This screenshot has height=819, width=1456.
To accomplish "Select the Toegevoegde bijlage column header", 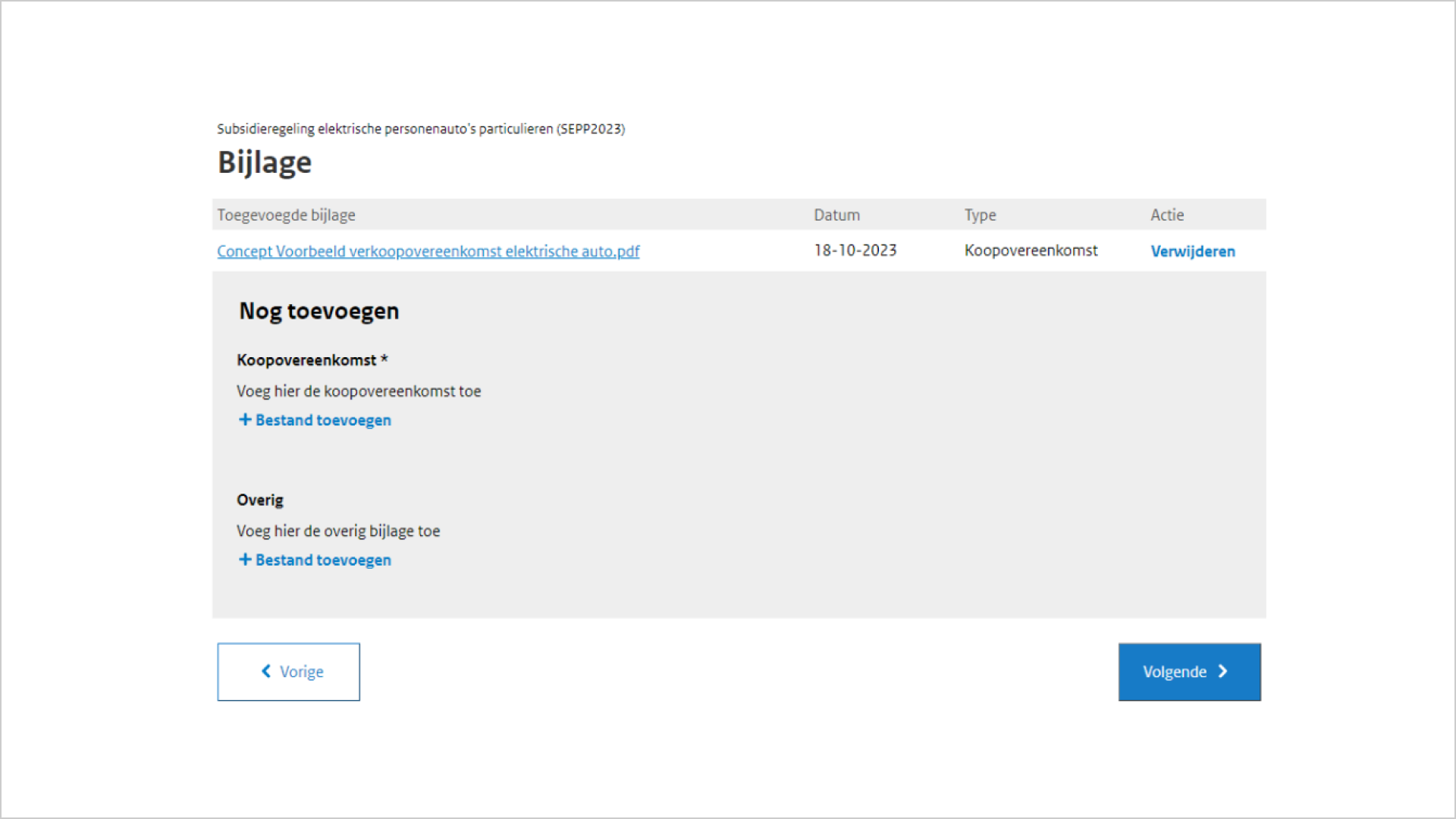I will pyautogui.click(x=286, y=215).
